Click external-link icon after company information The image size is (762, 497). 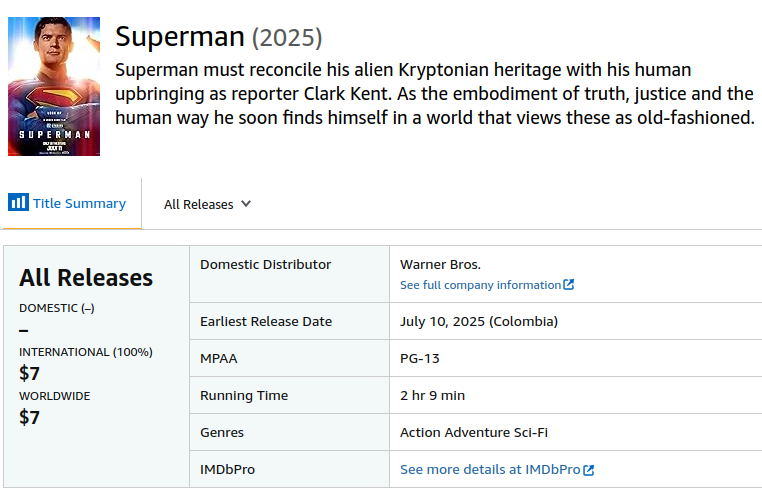point(569,285)
